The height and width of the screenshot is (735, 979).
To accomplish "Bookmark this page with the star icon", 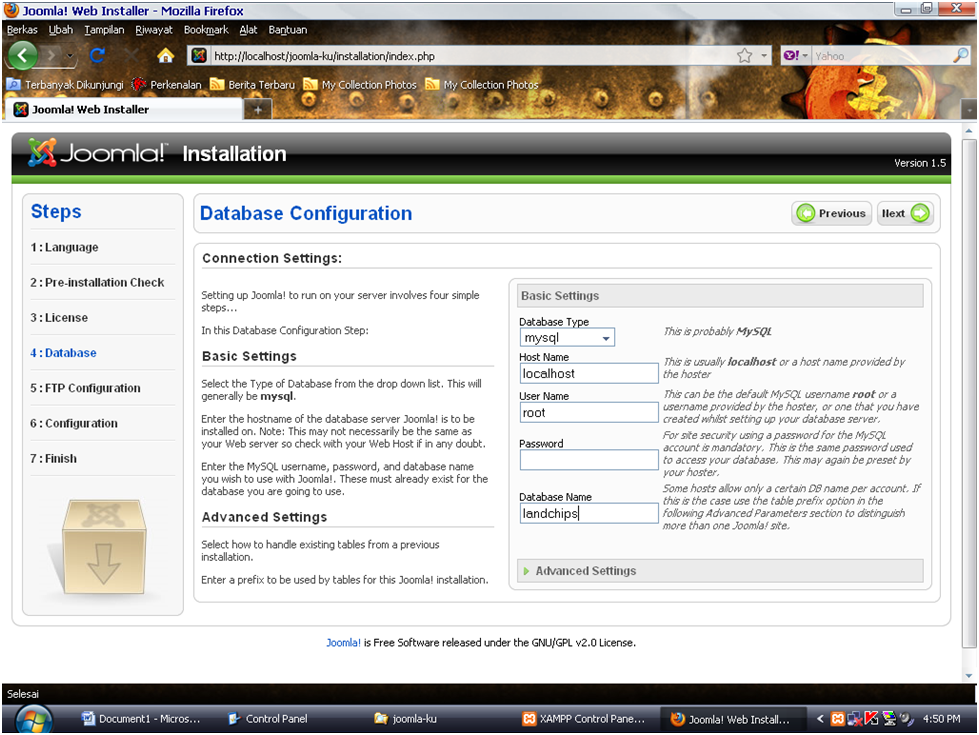I will pos(744,56).
